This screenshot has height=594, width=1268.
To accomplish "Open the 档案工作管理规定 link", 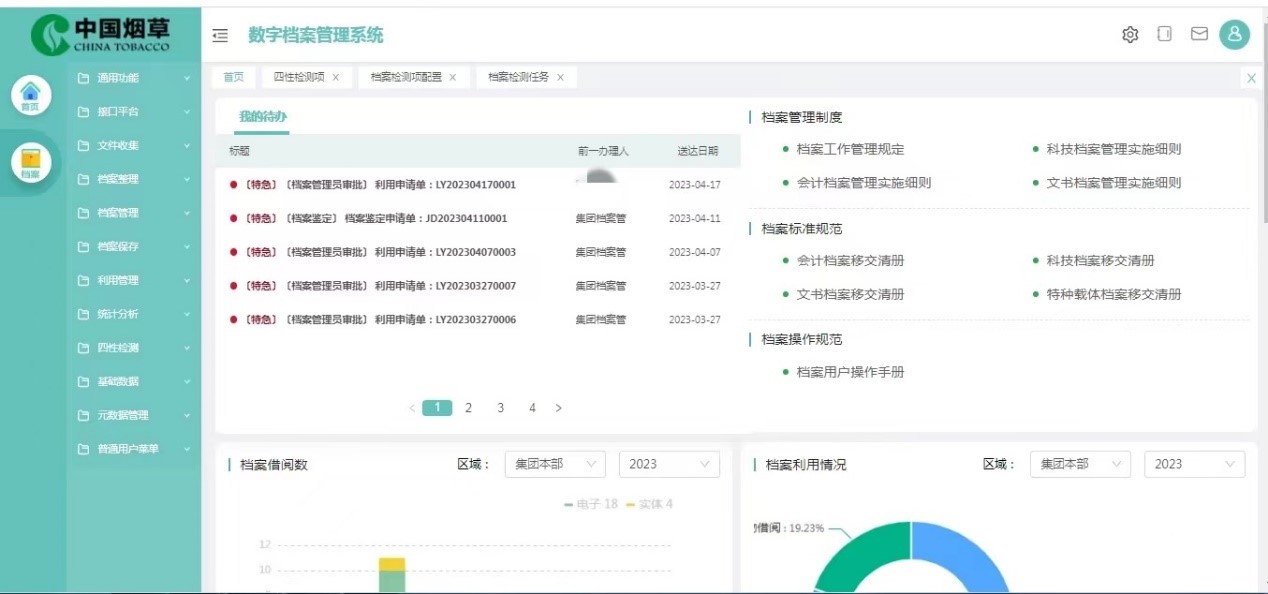I will click(850, 149).
